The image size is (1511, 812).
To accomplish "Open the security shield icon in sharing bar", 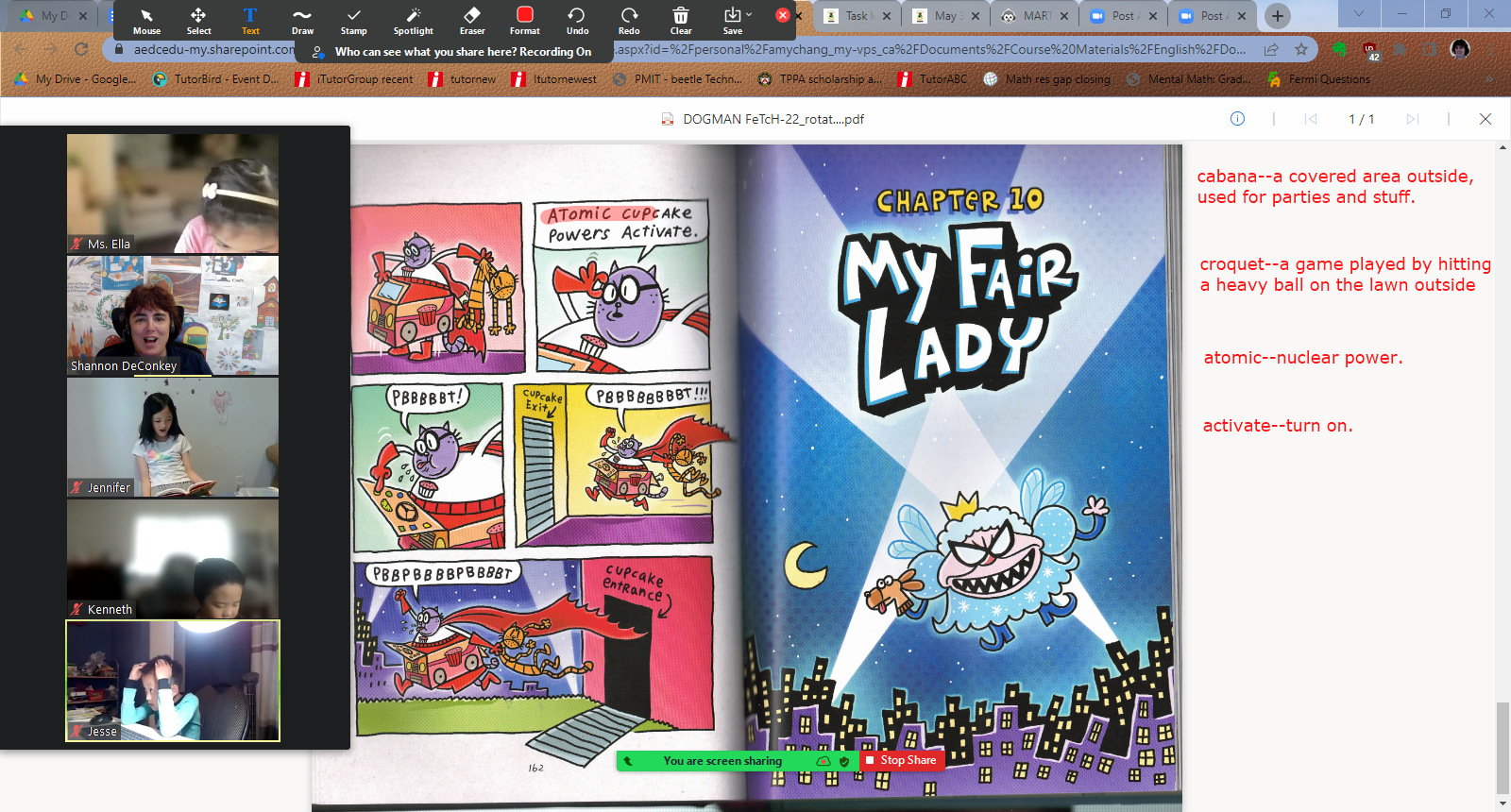I will [x=844, y=761].
